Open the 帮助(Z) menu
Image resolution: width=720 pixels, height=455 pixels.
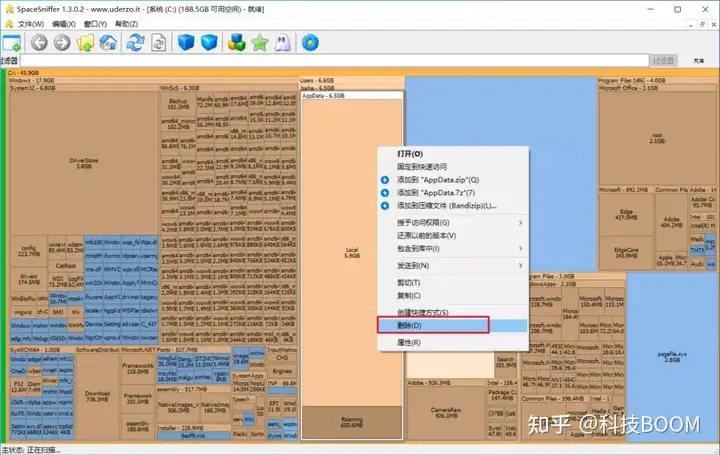click(x=126, y=24)
